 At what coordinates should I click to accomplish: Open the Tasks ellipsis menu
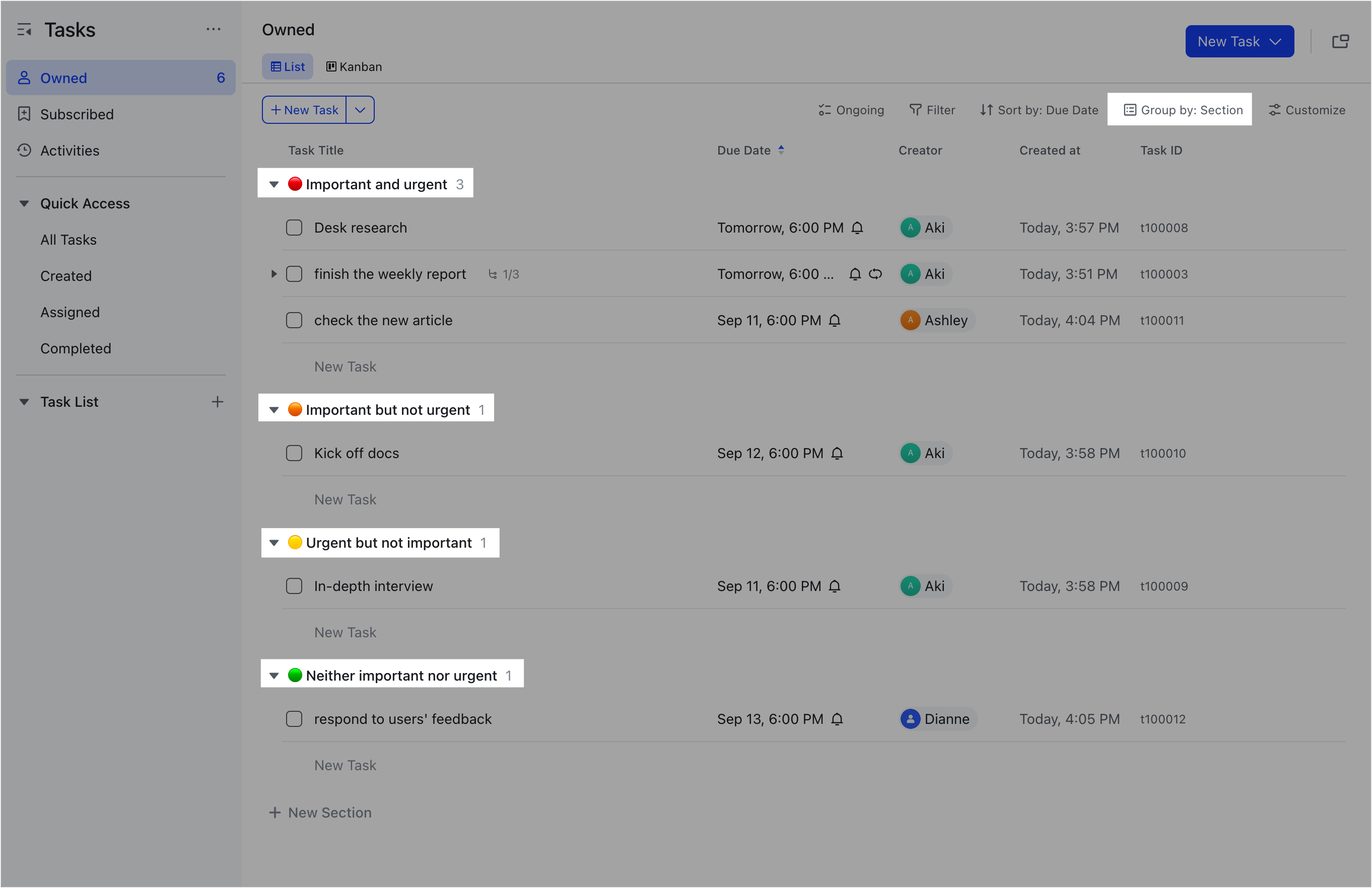[x=214, y=29]
